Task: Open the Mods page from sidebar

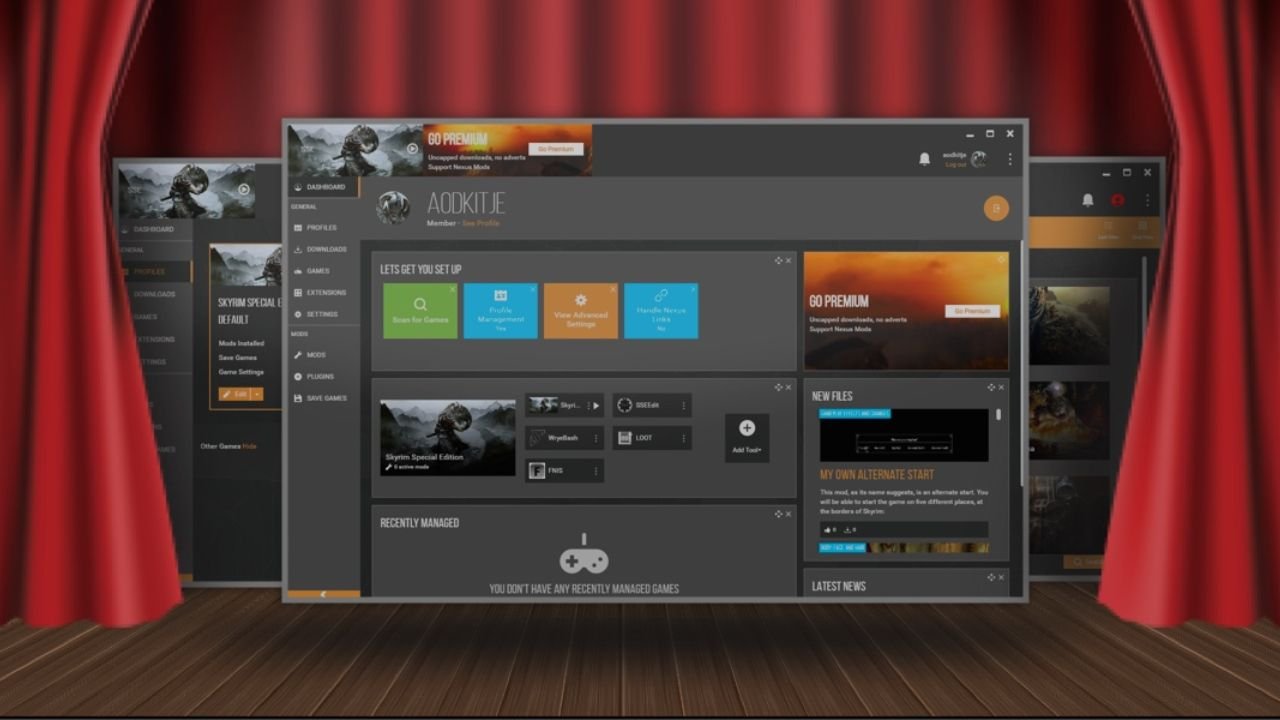Action: coord(323,355)
